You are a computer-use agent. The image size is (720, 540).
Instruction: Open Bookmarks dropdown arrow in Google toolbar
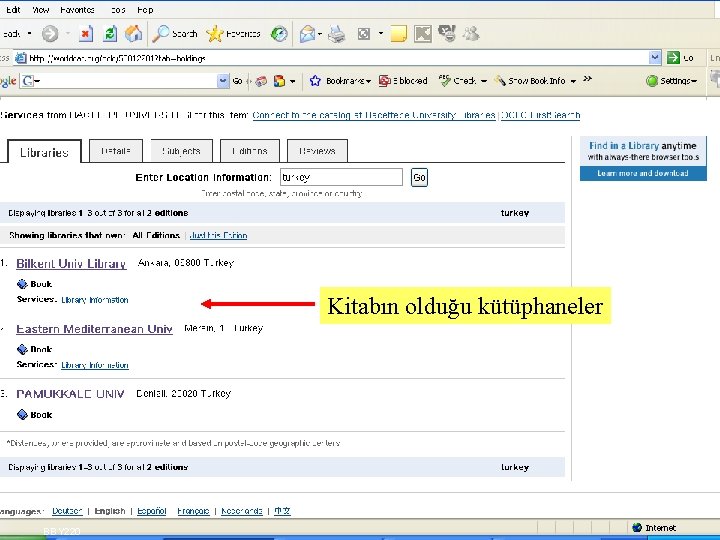368,81
